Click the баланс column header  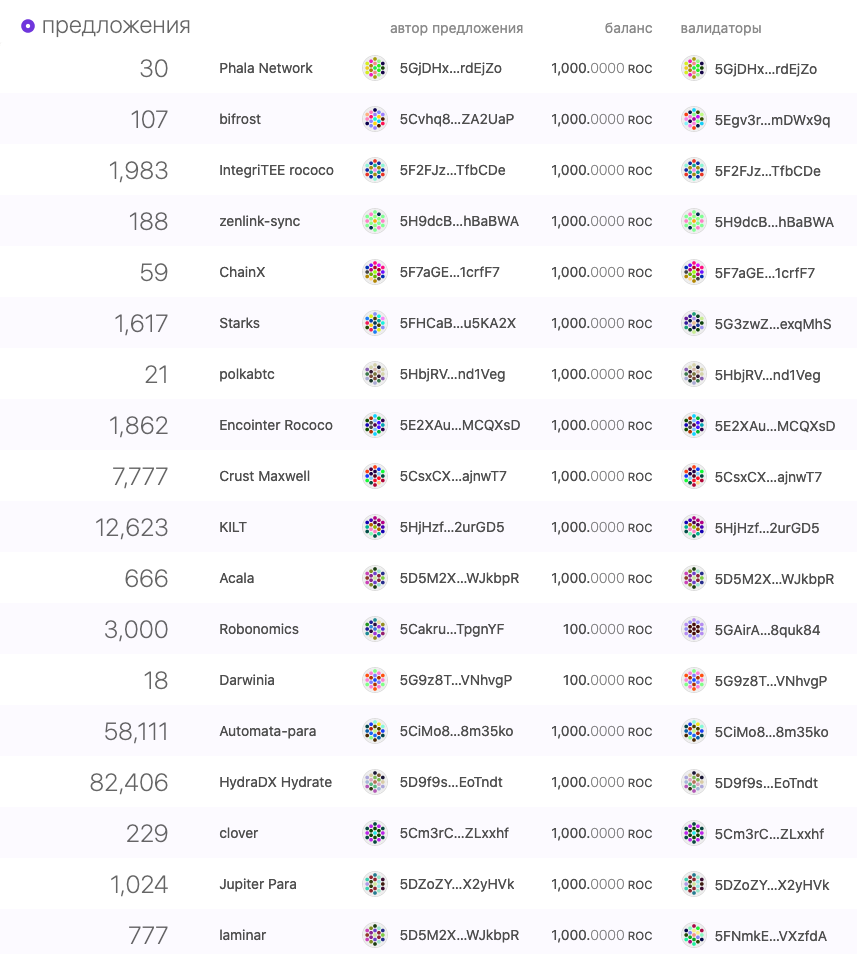(x=628, y=29)
